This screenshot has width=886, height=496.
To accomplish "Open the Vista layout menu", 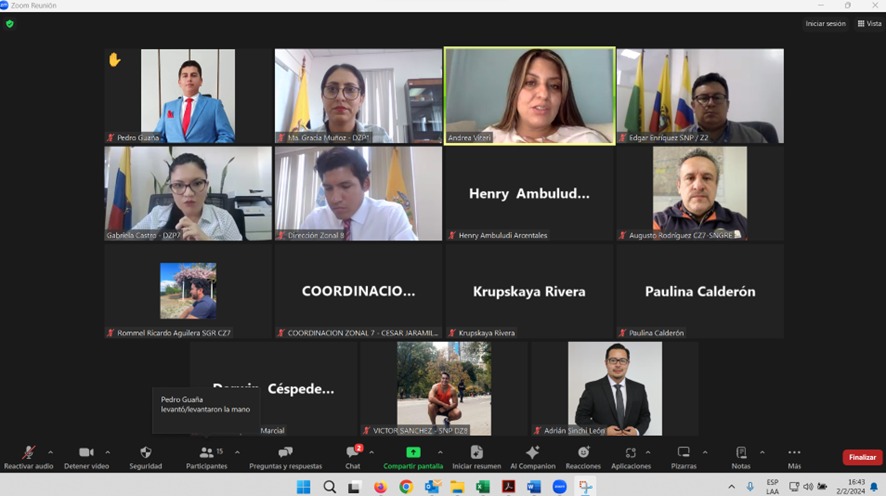I will pos(869,23).
